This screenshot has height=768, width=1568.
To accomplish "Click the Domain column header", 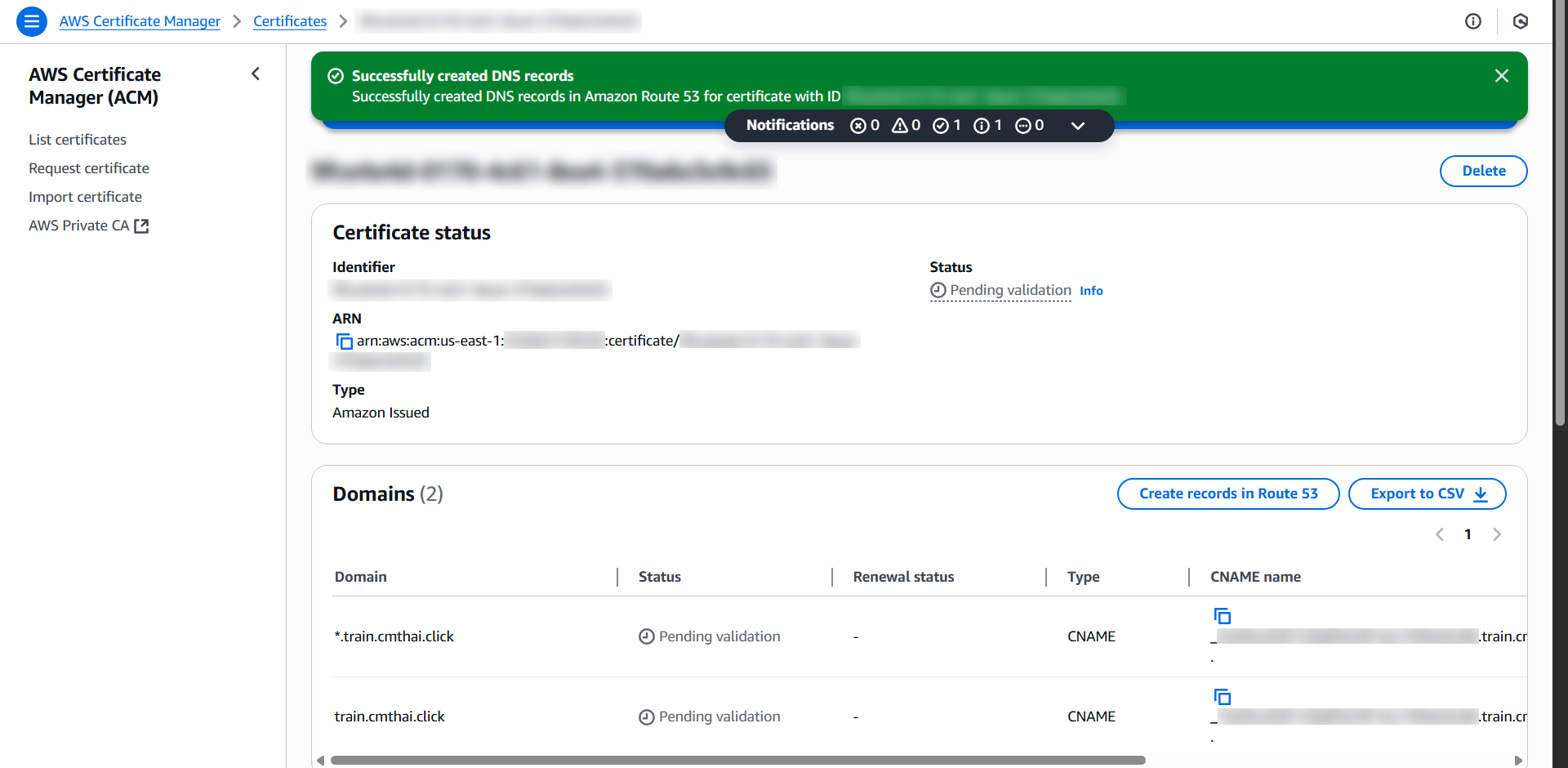I will (360, 577).
